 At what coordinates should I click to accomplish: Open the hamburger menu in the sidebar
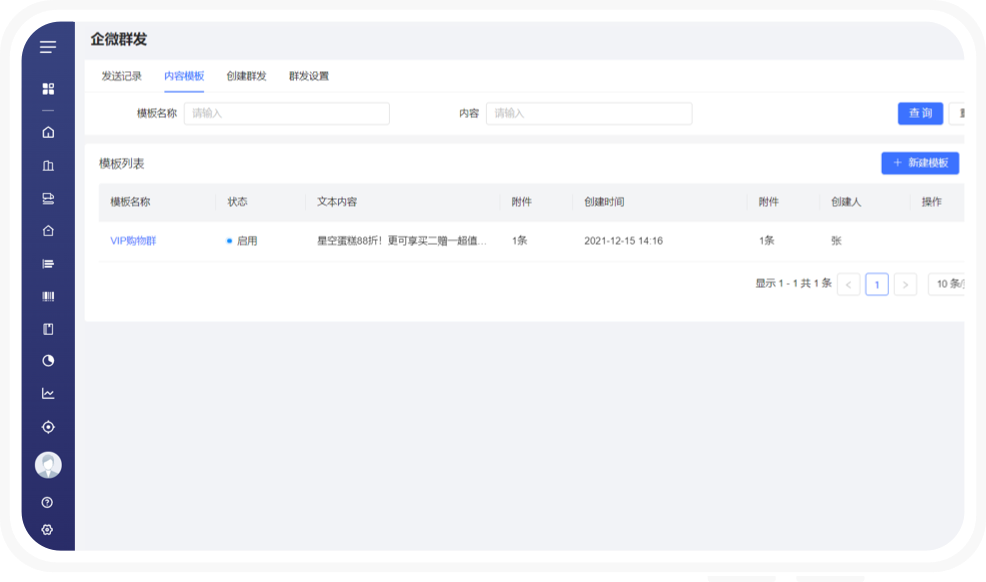point(48,47)
